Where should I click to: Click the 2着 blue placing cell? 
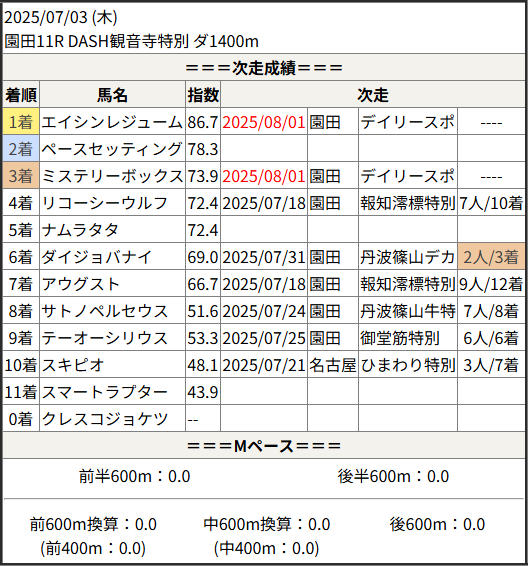click(21, 149)
